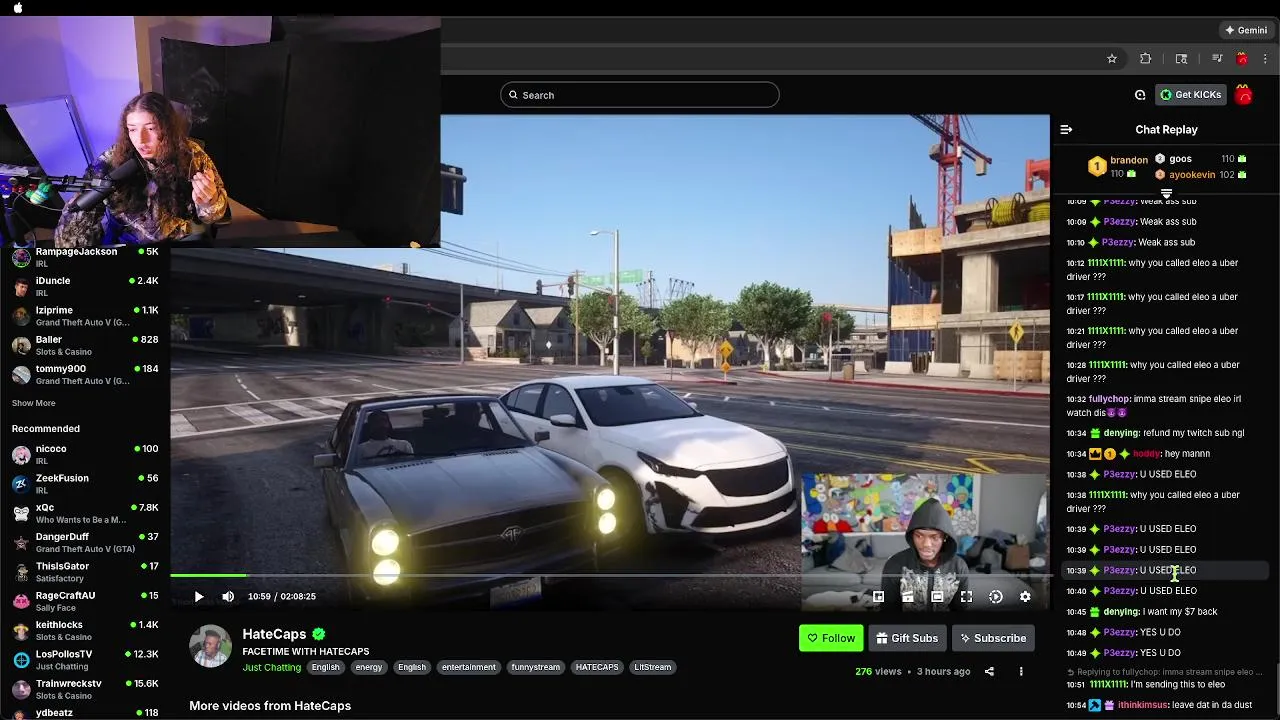Mute the video player volume
This screenshot has width=1280, height=720.
228,597
